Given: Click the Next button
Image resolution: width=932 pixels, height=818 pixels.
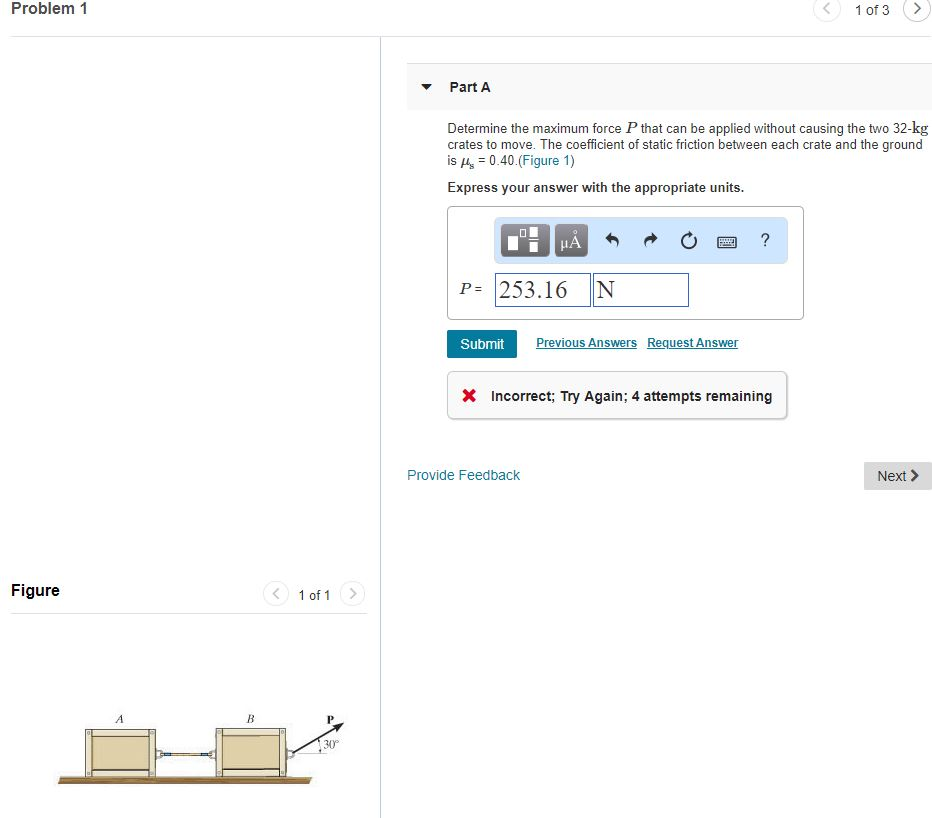Looking at the screenshot, I should pos(896,475).
